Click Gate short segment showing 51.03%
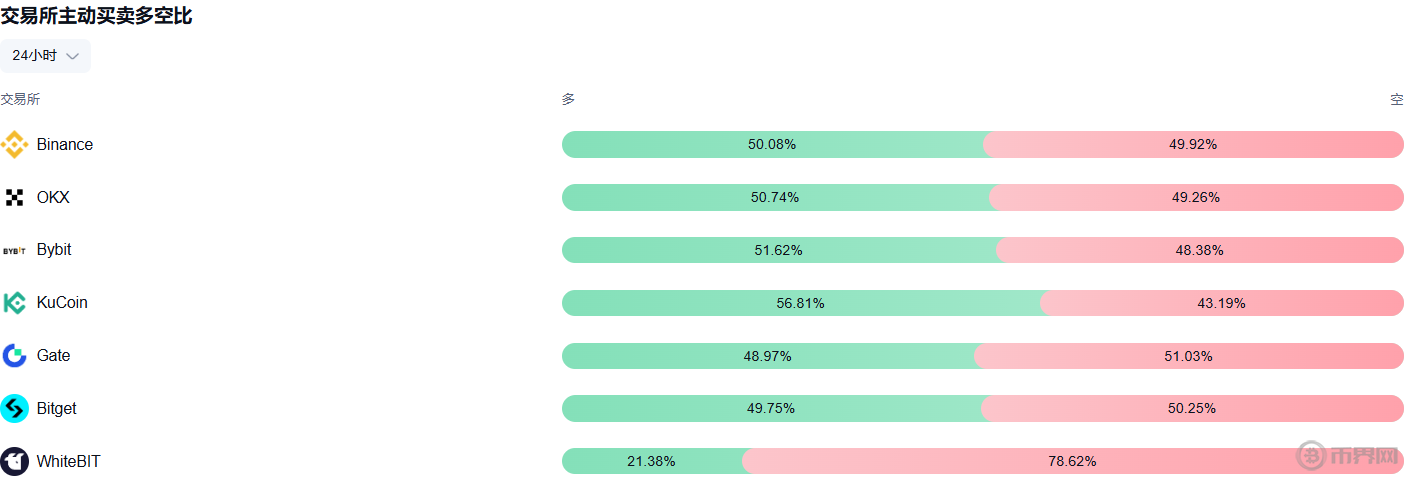 pyautogui.click(x=1188, y=356)
